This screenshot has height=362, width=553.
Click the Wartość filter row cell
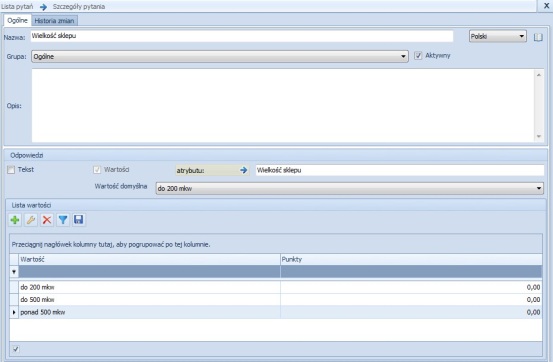click(x=150, y=272)
